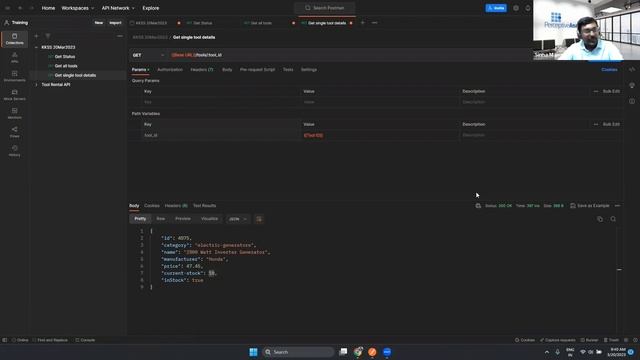Image resolution: width=640 pixels, height=360 pixels.
Task: Open Task View on the taskbar
Action: [x=343, y=352]
